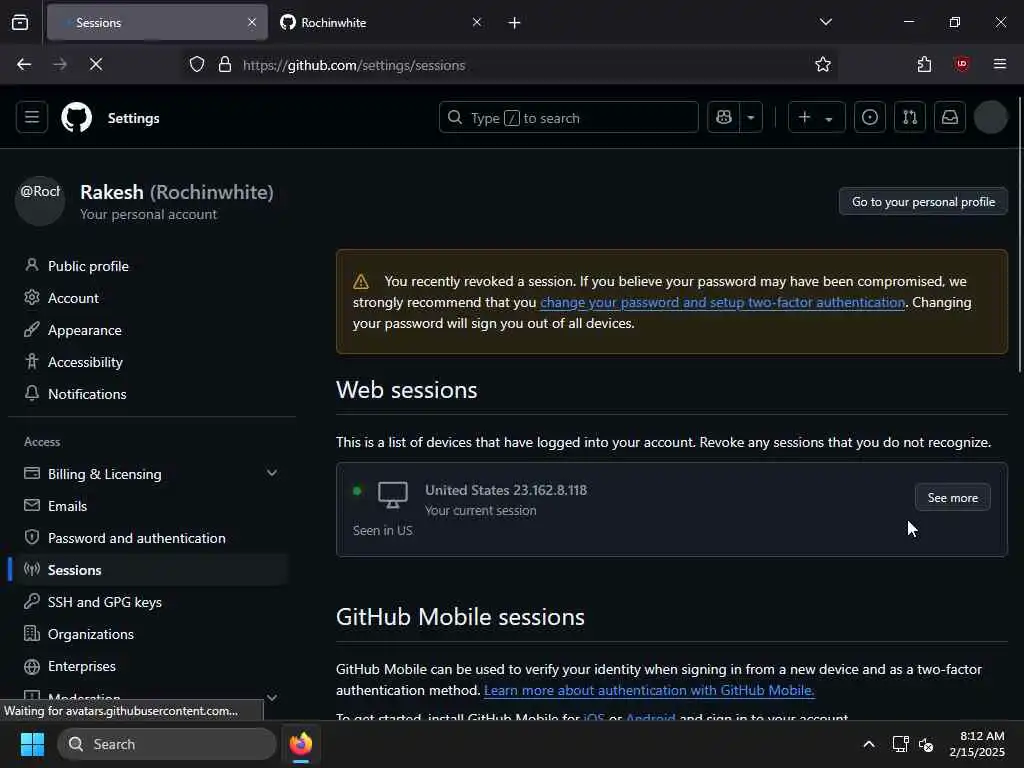The height and width of the screenshot is (768, 1024).
Task: Click the Accessibility figure icon
Action: [31, 361]
